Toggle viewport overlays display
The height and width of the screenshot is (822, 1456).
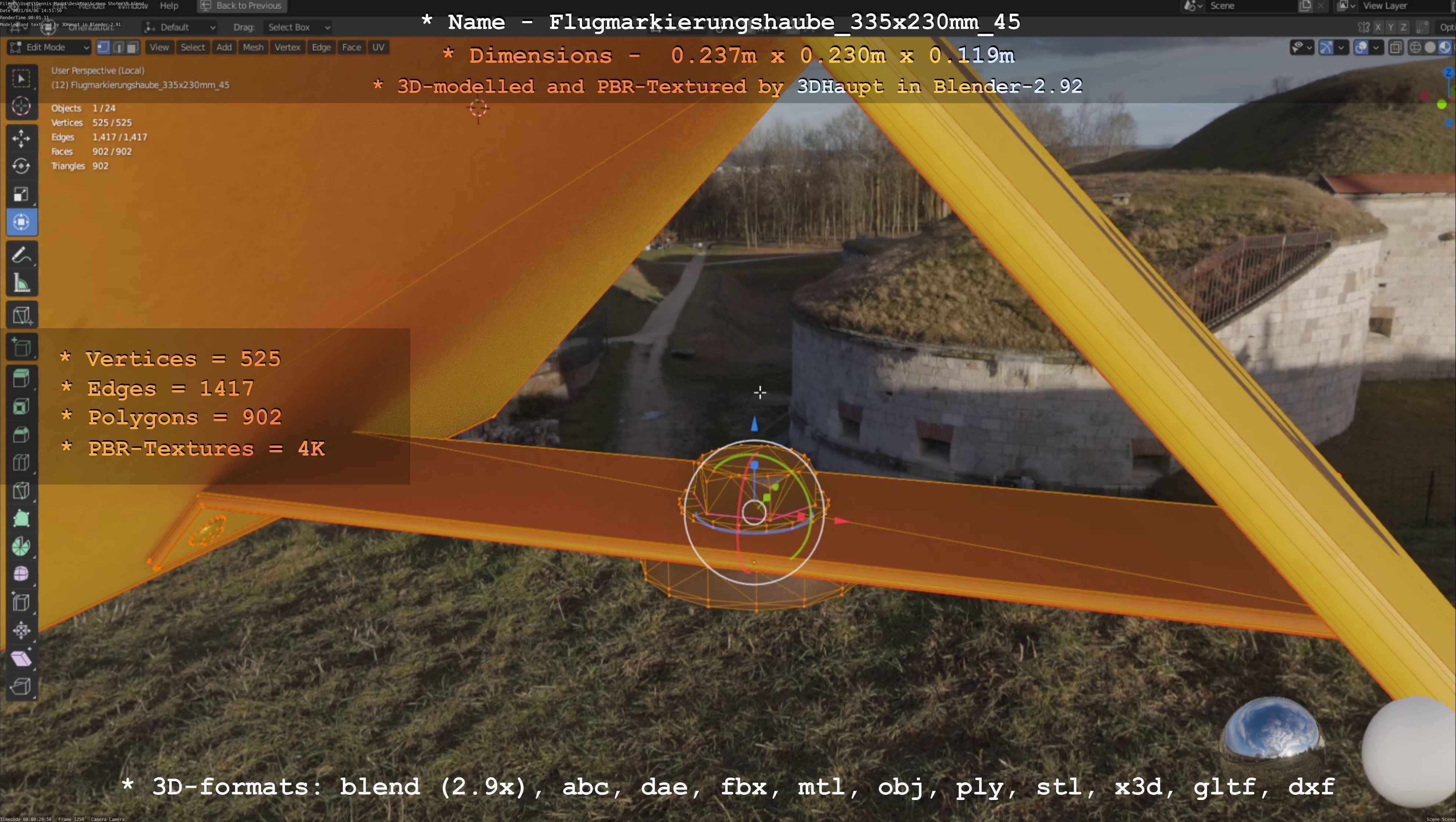(1361, 47)
